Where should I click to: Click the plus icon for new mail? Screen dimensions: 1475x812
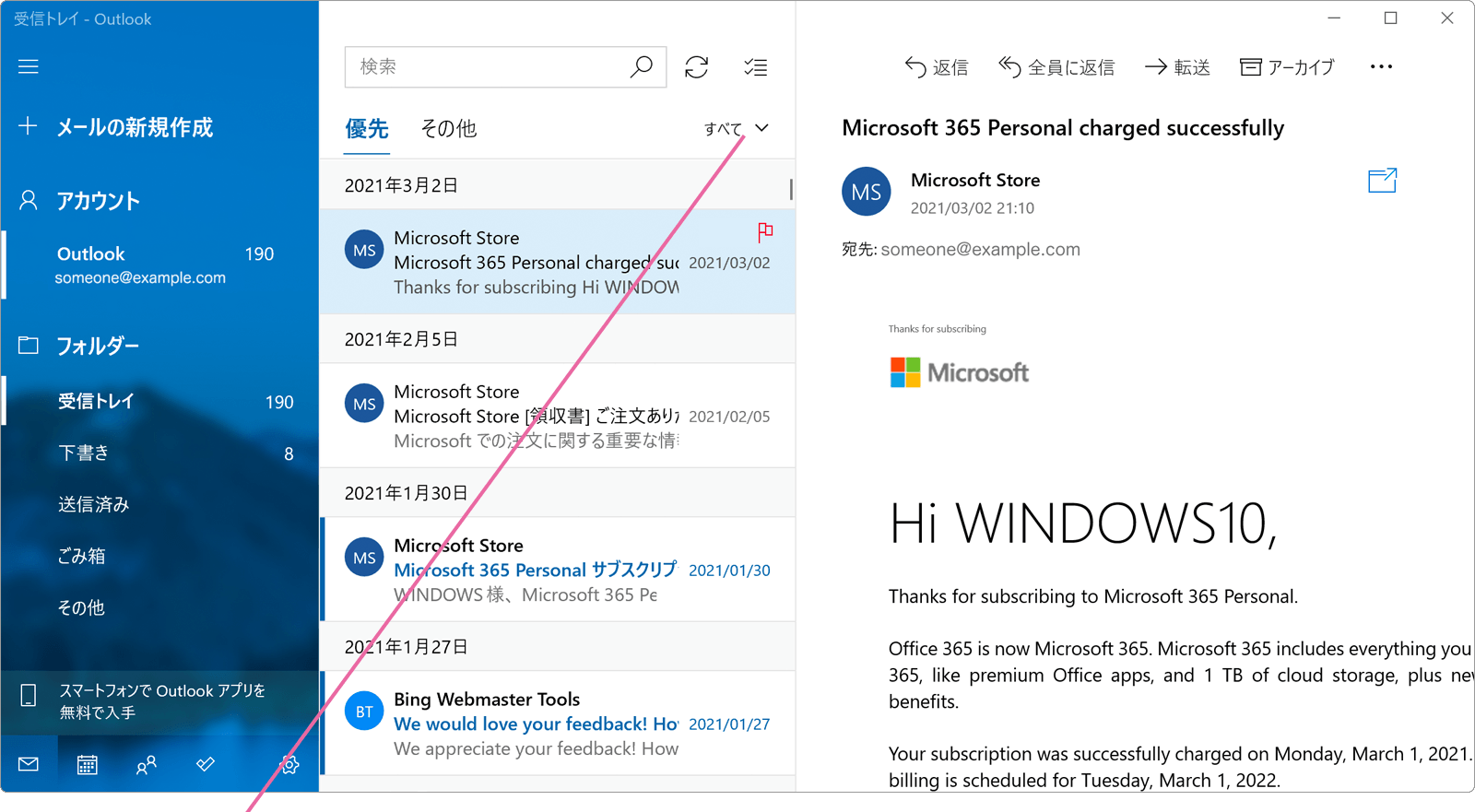[28, 126]
